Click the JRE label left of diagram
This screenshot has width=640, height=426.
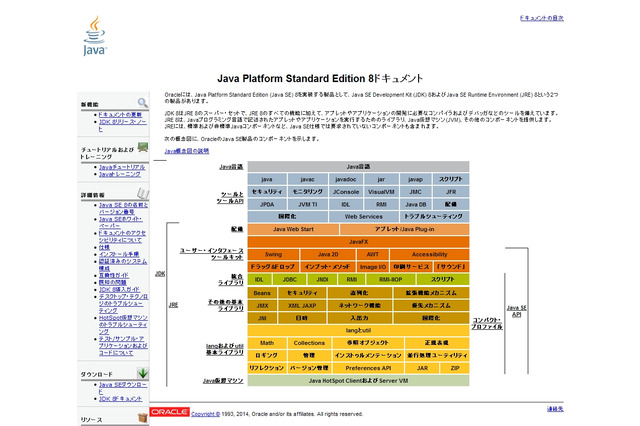point(173,305)
